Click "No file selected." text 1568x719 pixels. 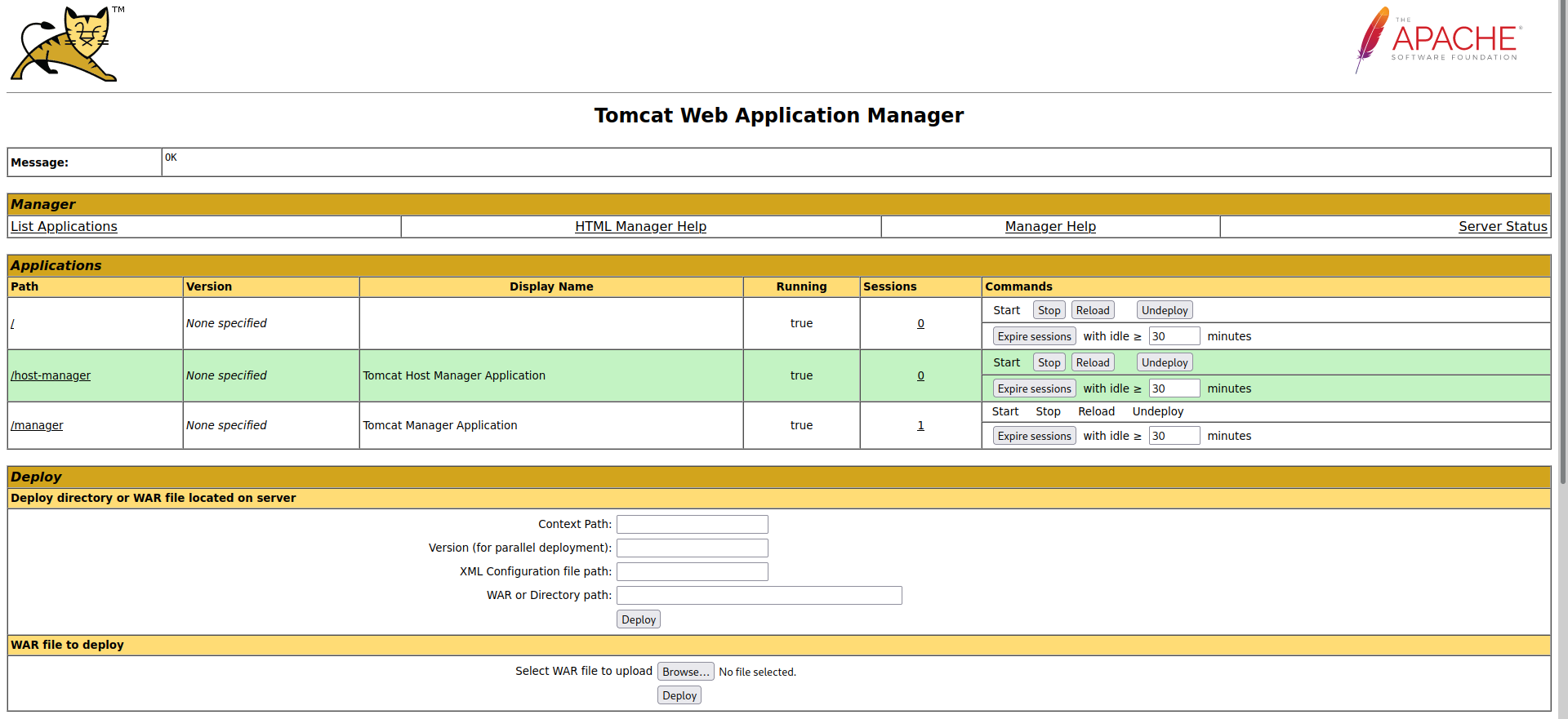click(757, 672)
